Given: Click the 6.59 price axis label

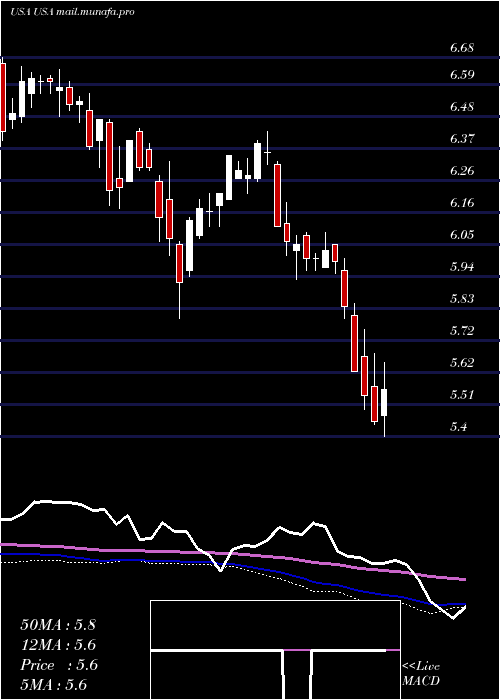Looking at the screenshot, I should point(462,75).
